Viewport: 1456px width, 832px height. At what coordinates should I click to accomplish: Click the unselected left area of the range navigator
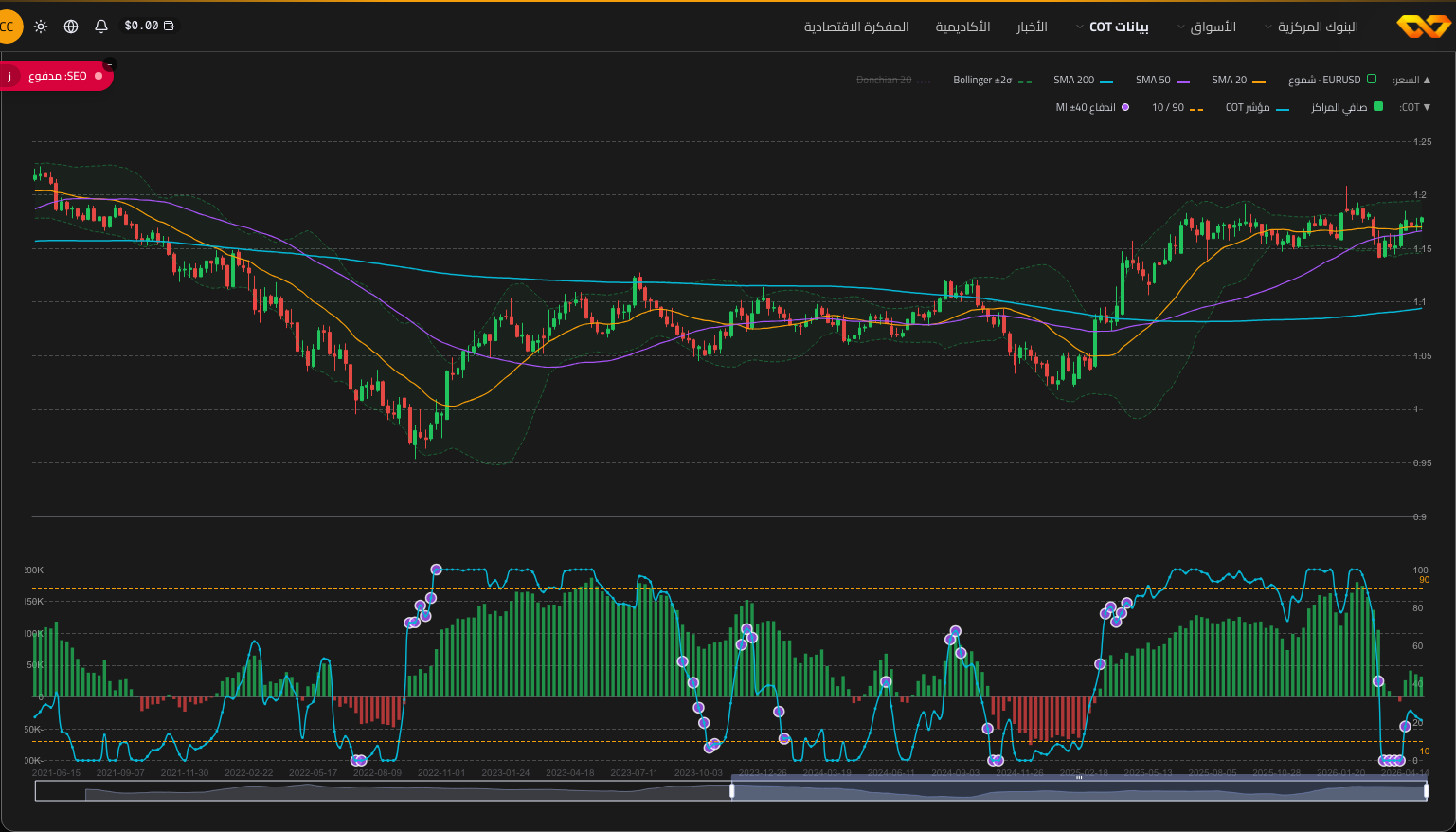(383, 791)
